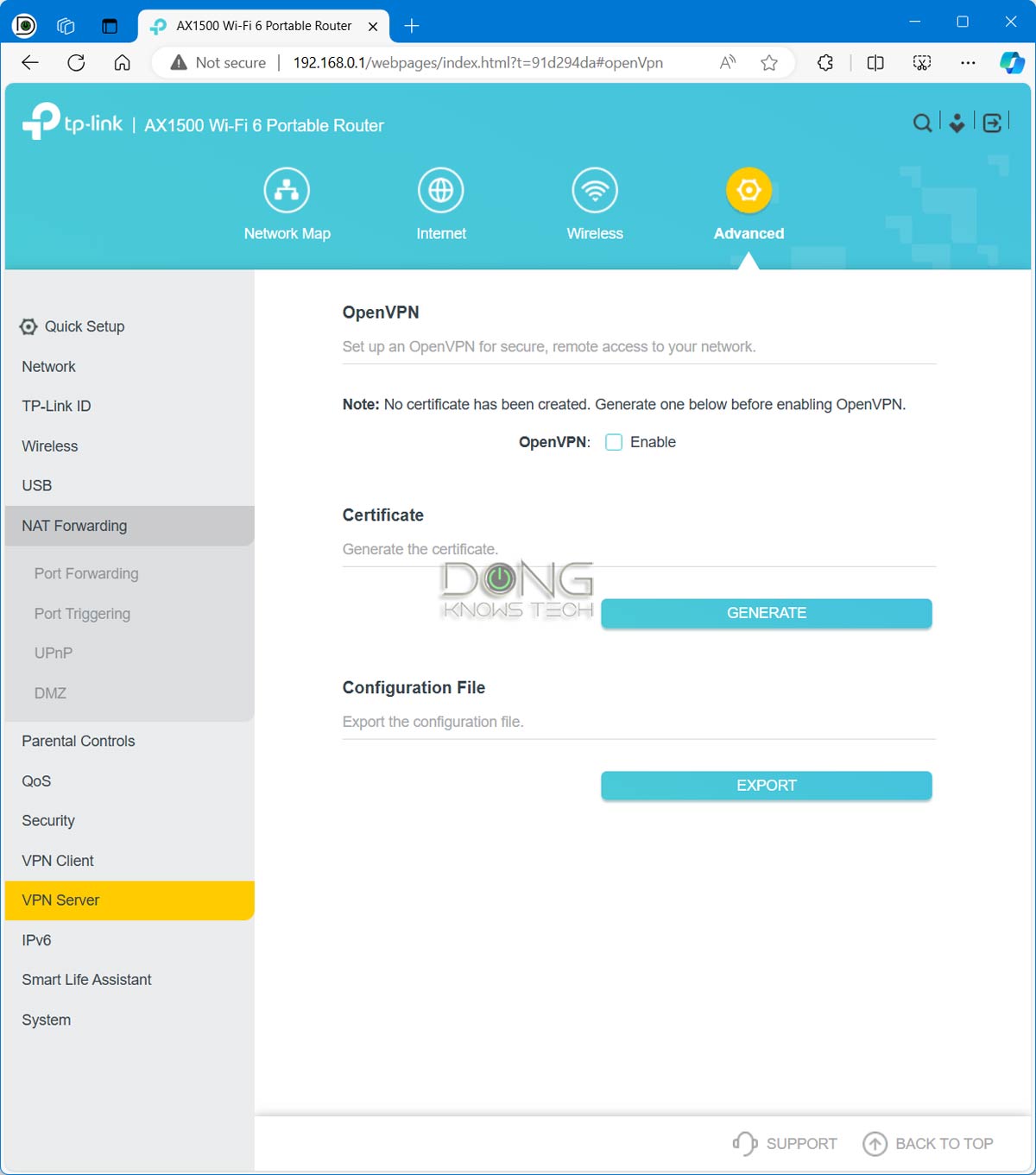
Task: Open the Copilot icon in browser
Action: pyautogui.click(x=1012, y=62)
